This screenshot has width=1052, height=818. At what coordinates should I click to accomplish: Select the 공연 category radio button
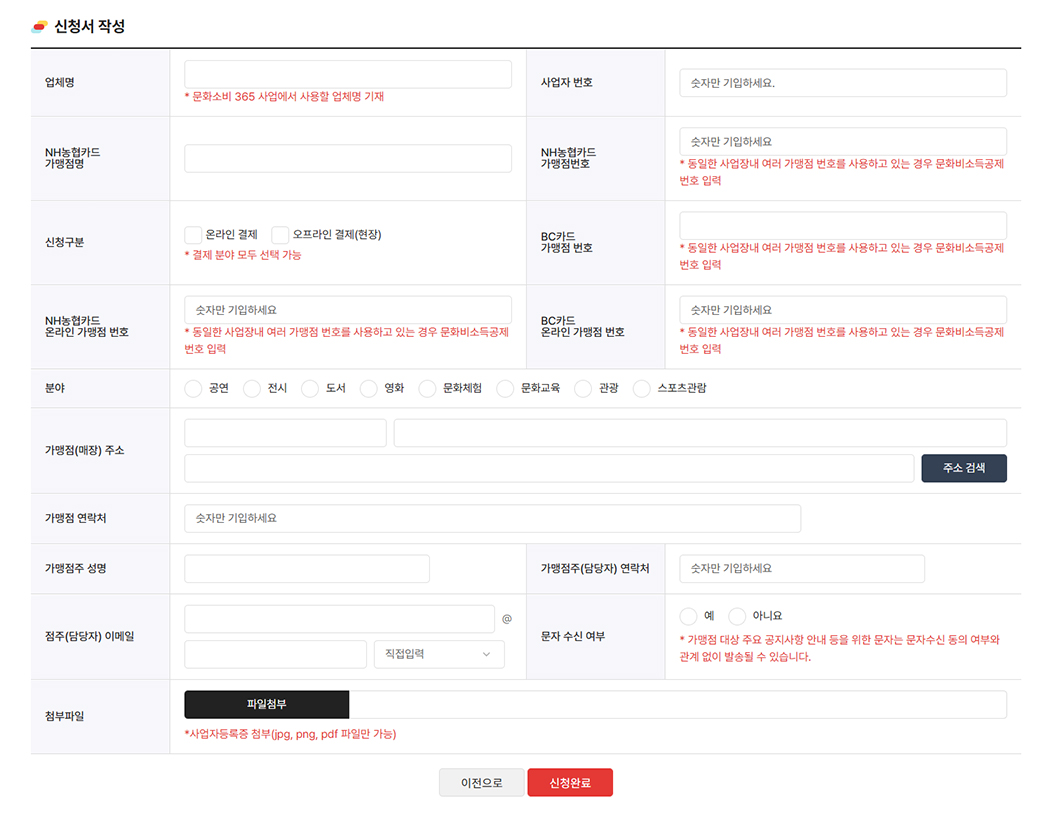coord(193,388)
